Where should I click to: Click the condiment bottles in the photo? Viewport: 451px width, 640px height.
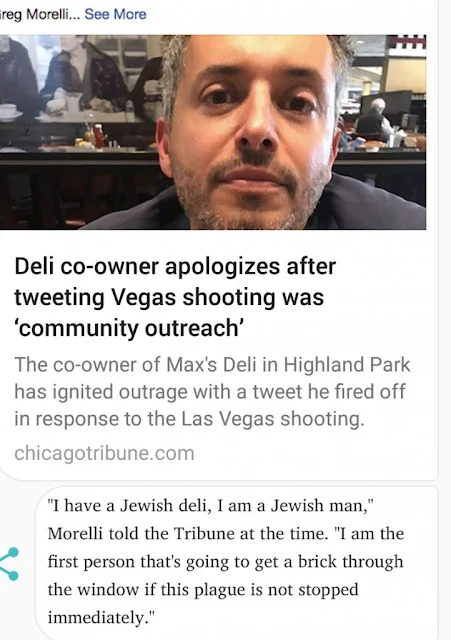click(x=94, y=136)
